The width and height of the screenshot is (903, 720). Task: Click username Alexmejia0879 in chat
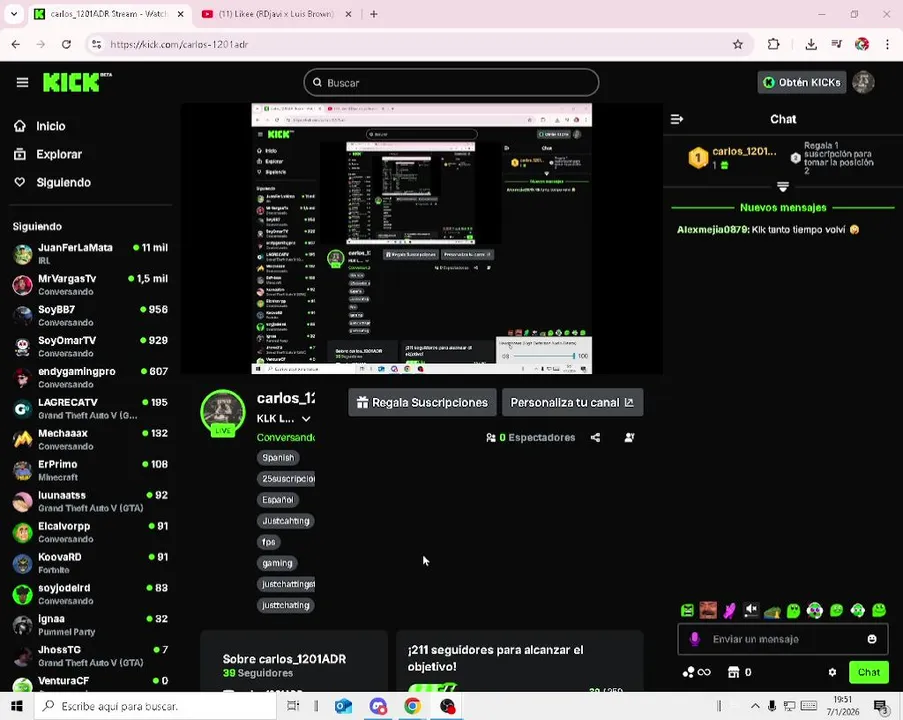pos(713,230)
